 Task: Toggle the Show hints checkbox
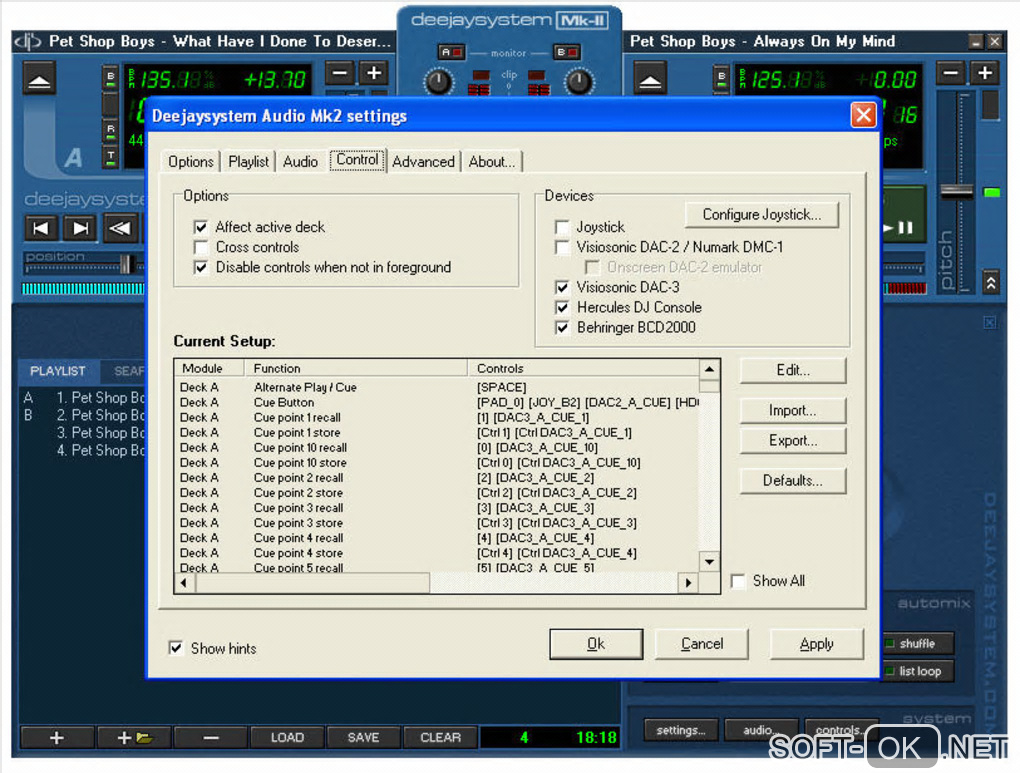(176, 648)
